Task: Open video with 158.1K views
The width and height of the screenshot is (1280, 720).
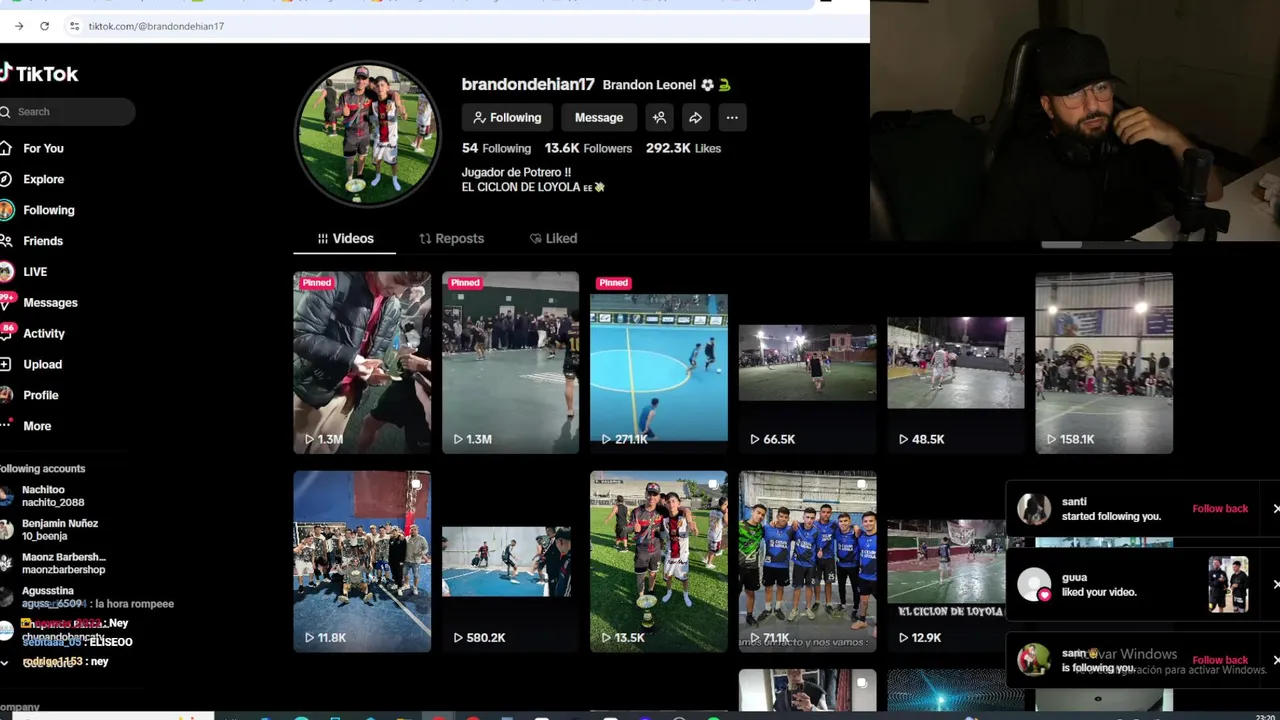Action: coord(1104,363)
